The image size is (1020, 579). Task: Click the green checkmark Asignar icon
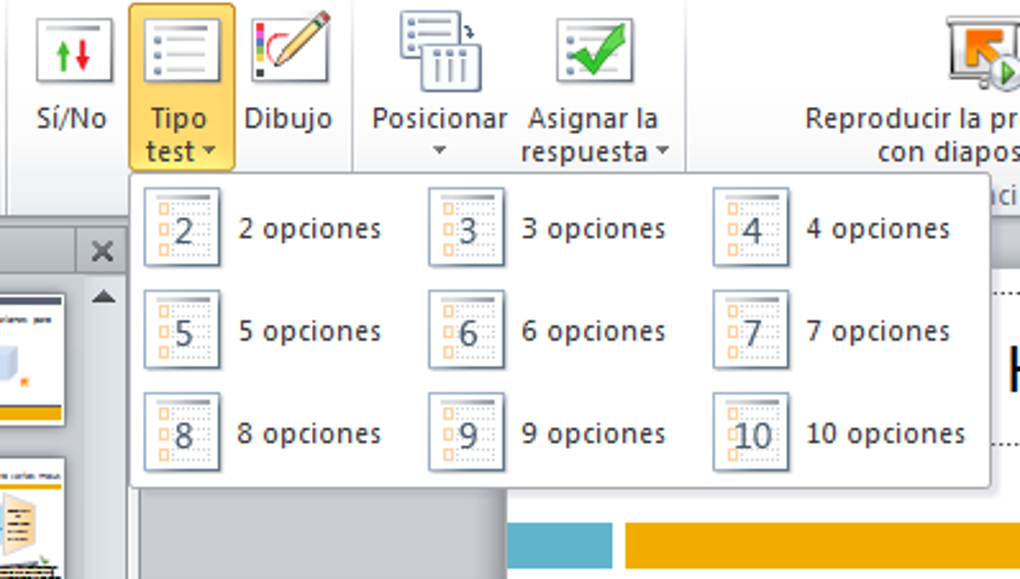595,51
